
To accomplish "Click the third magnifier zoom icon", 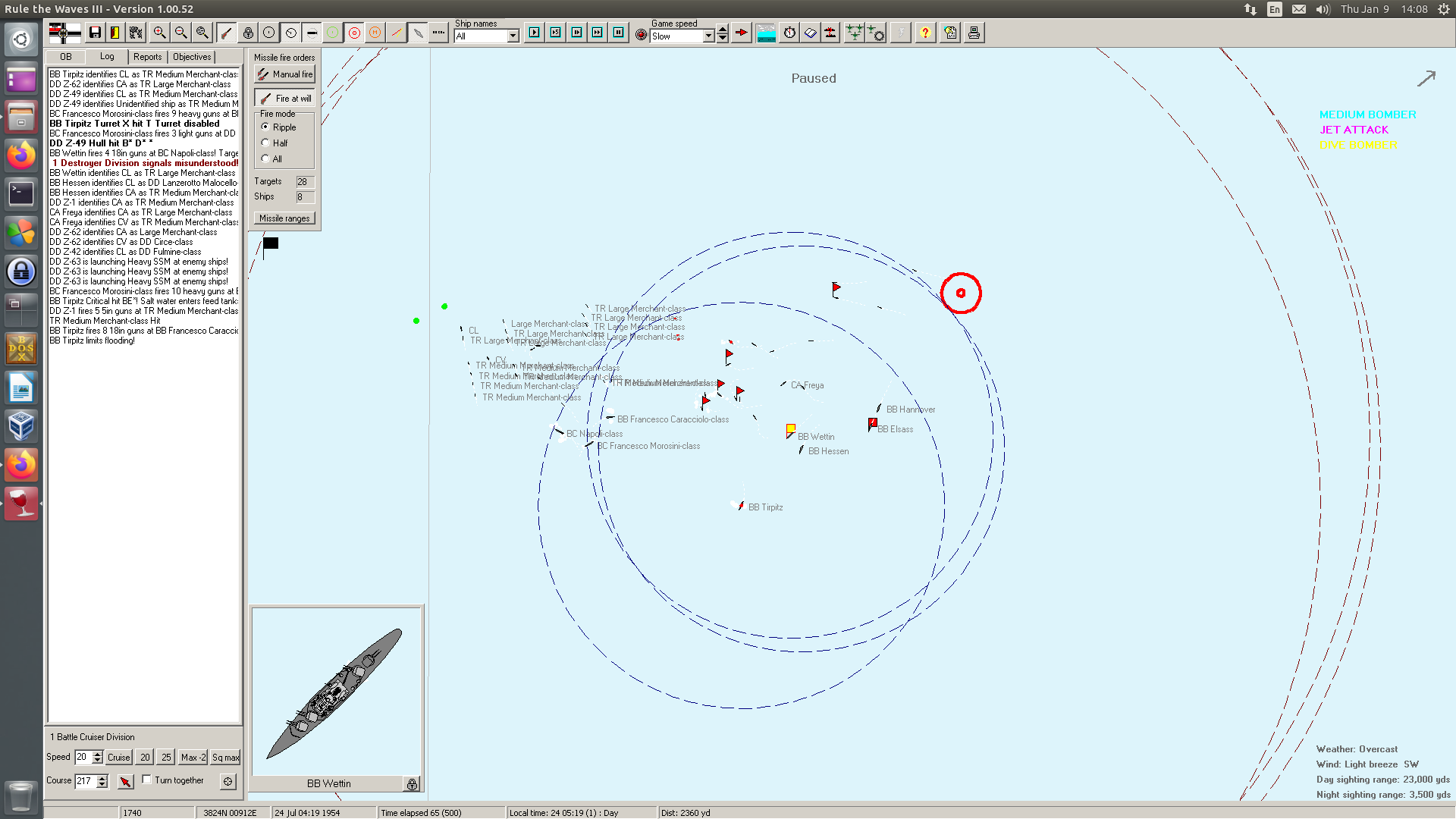I will pyautogui.click(x=202, y=33).
